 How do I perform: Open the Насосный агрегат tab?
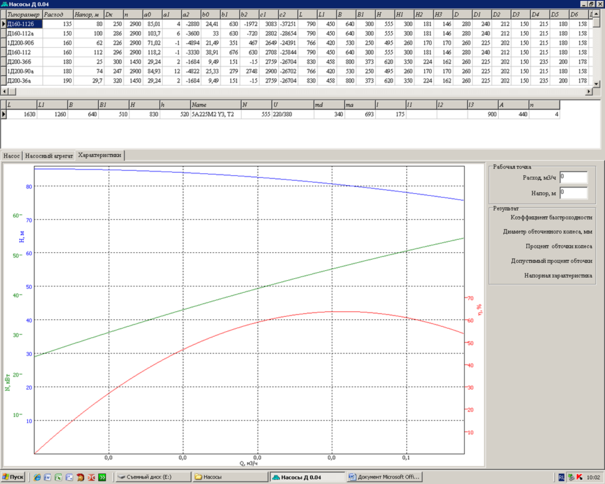(x=49, y=157)
